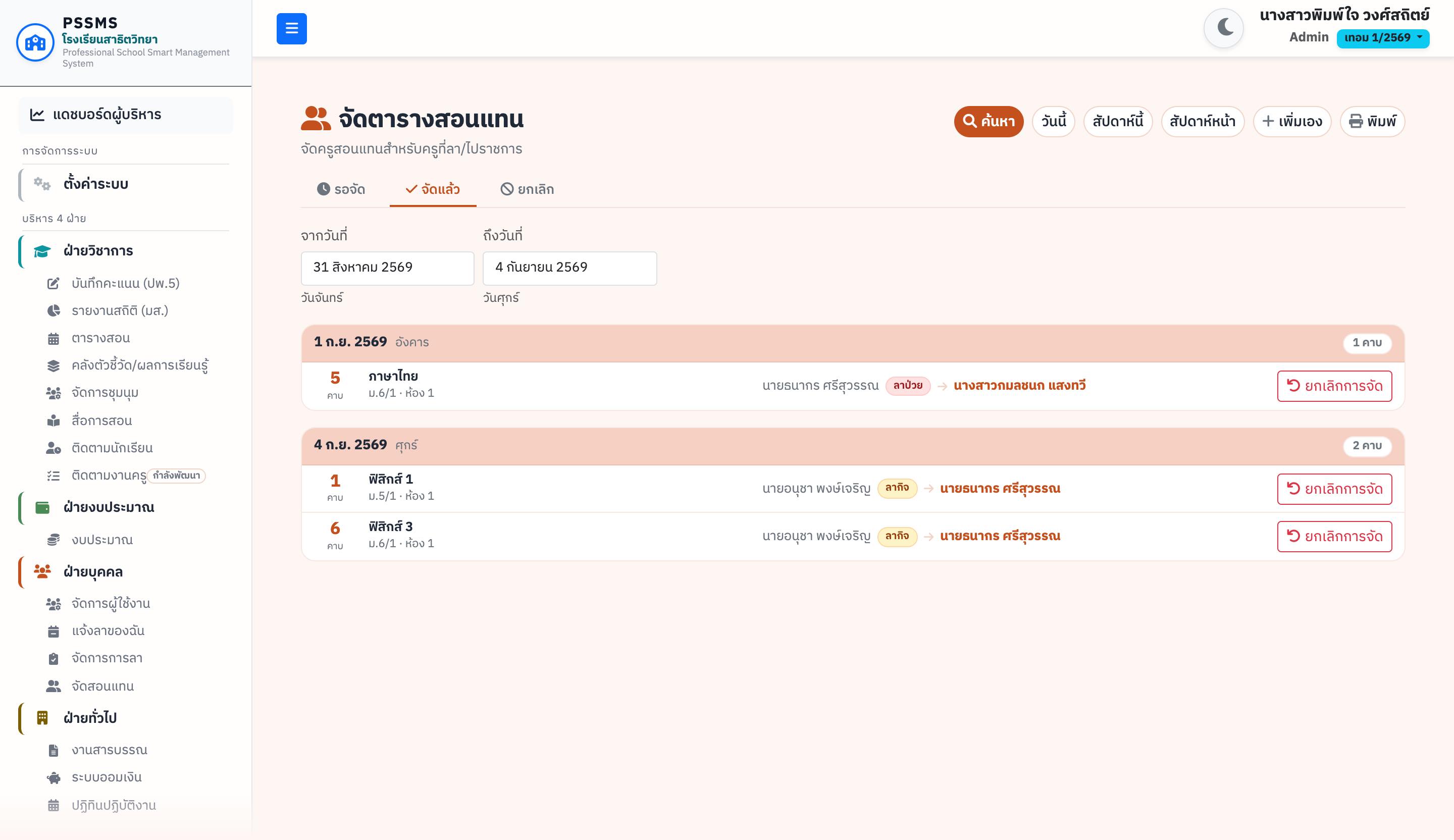Screen dimensions: 1454x840
Task: Open จัดสอนแทน in the sidebar
Action: (102, 686)
